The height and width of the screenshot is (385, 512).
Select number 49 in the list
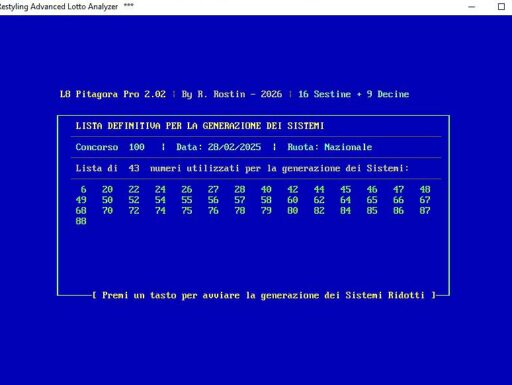click(81, 200)
